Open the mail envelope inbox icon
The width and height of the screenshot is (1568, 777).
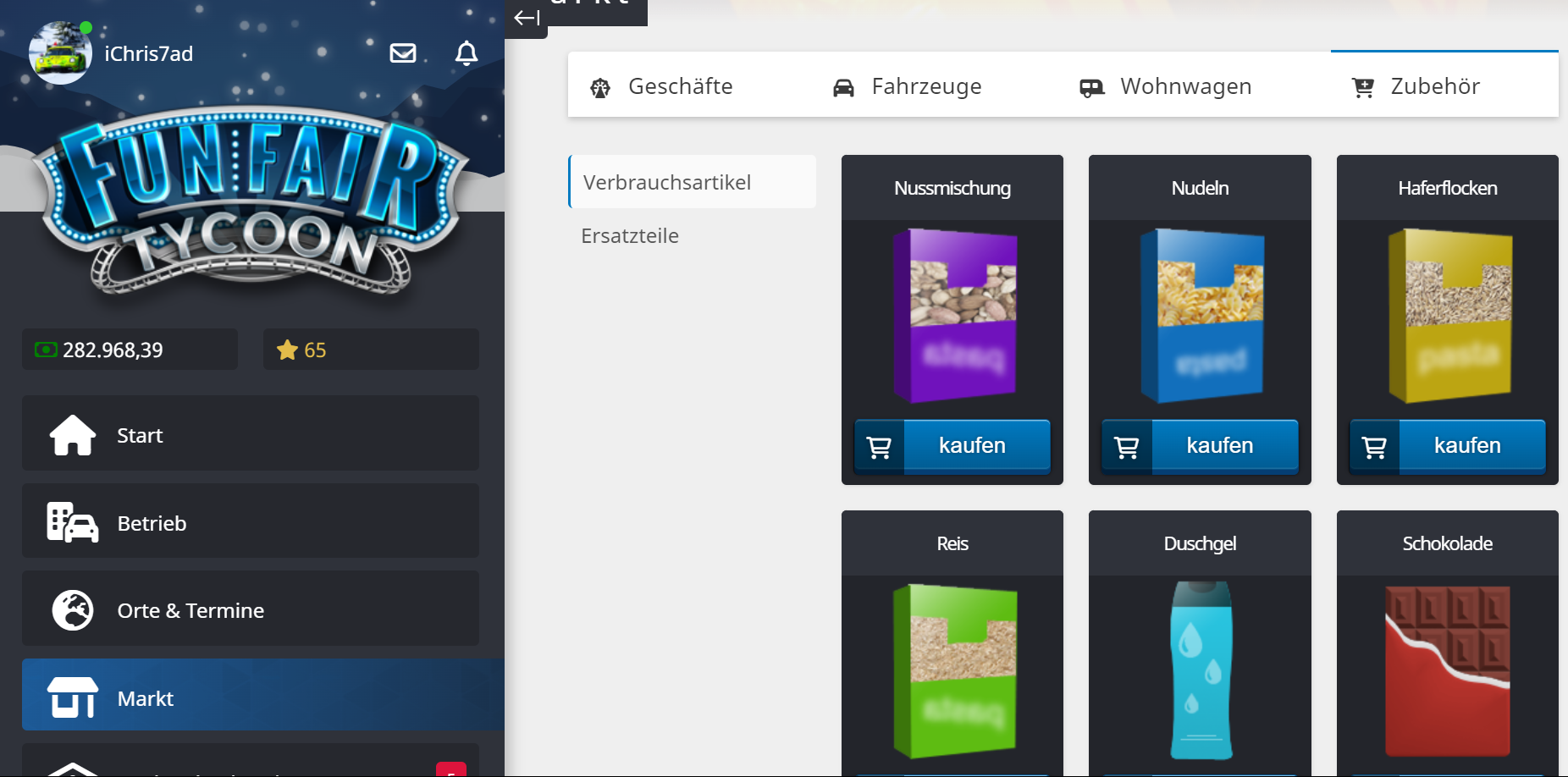403,53
